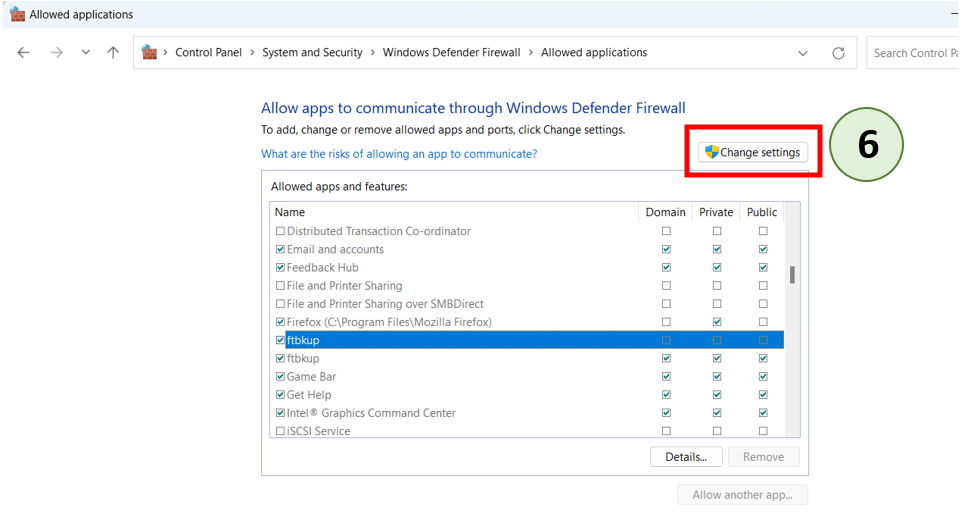Click chevron after System and Security
Image resolution: width=966 pixels, height=528 pixels.
372,53
